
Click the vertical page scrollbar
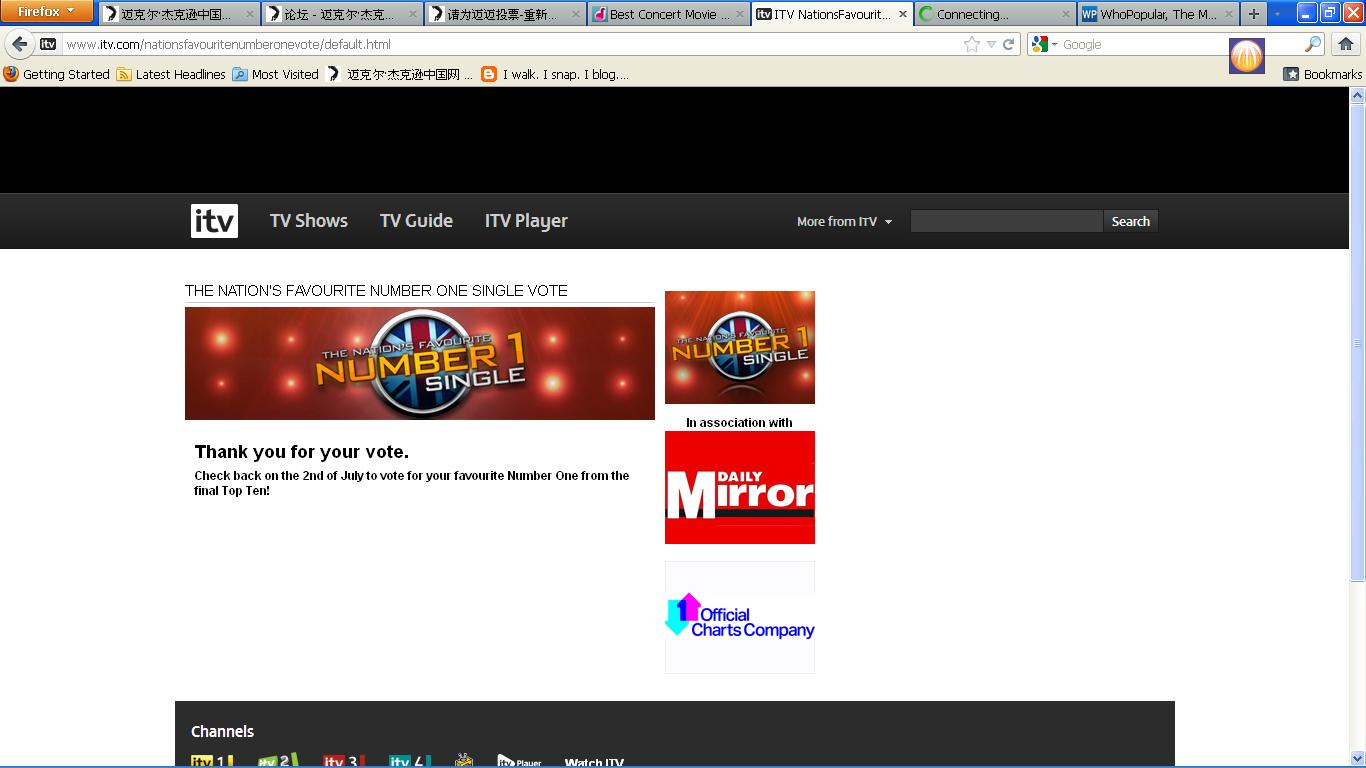point(1357,340)
